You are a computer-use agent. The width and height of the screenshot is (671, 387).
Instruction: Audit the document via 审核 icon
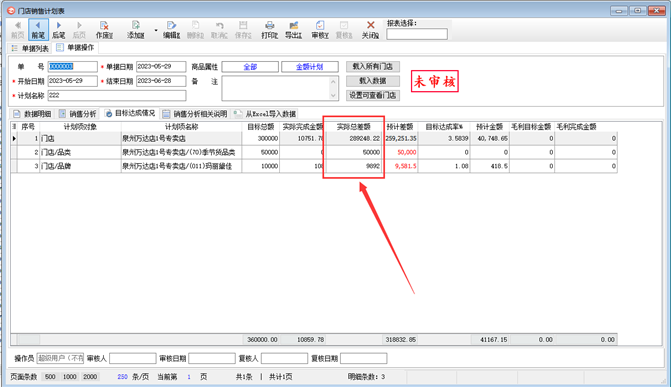(x=320, y=30)
